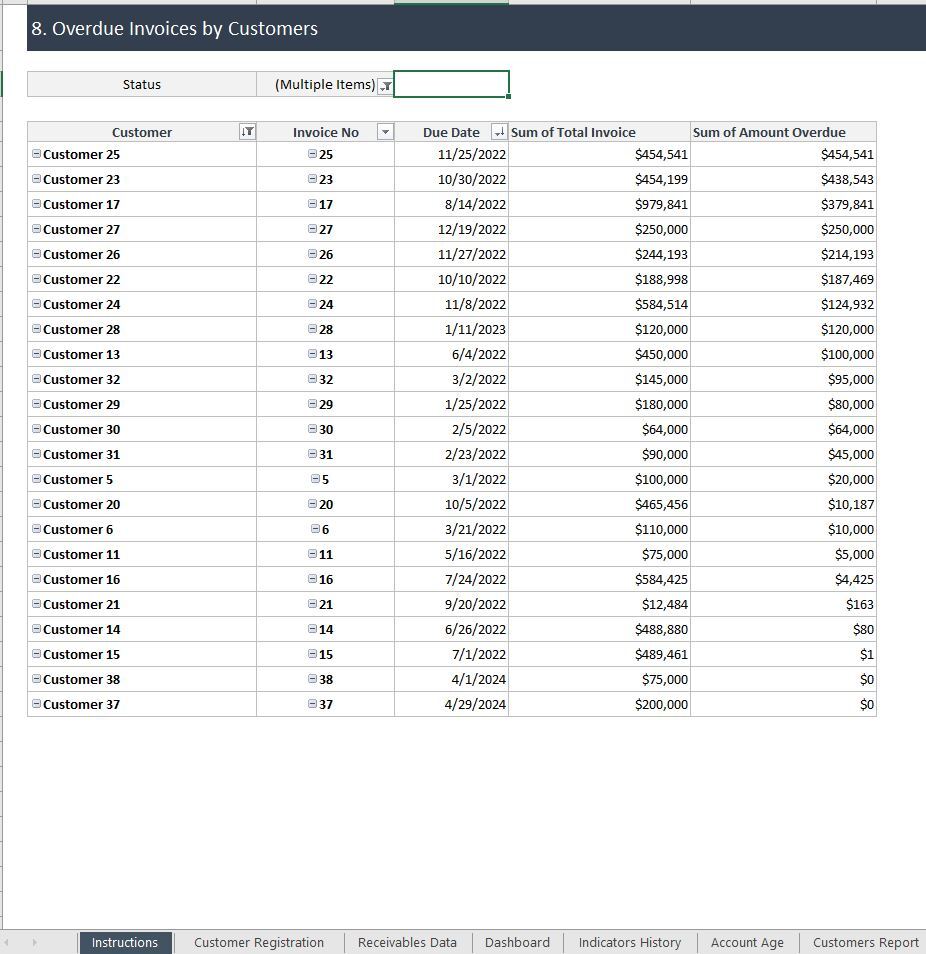Collapse the Customer 22 row group
The height and width of the screenshot is (954, 926).
[x=37, y=279]
